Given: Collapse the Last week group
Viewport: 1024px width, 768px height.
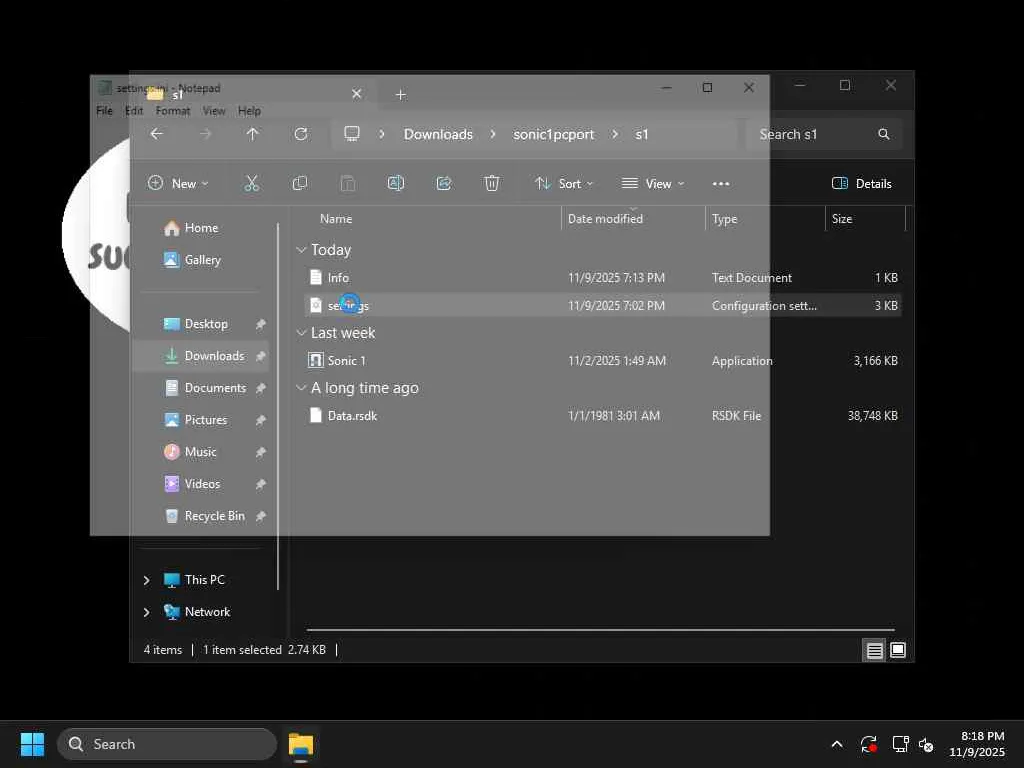Looking at the screenshot, I should 301,332.
